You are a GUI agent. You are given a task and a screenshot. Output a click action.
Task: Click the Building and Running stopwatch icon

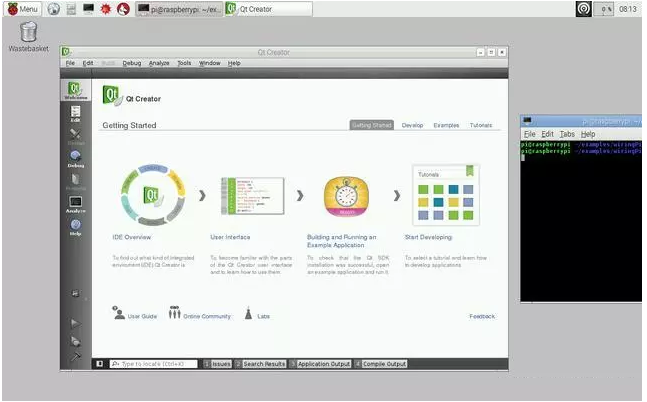pos(348,193)
